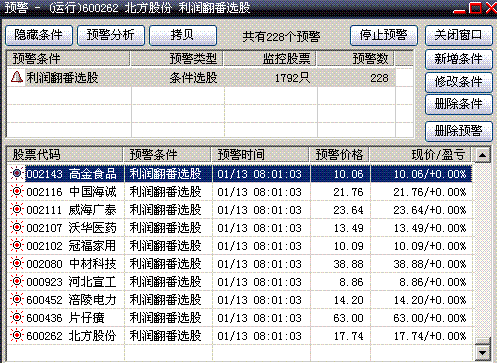
Task: Click 38.88/+0.00% current price cell
Action: [x=421, y=264]
